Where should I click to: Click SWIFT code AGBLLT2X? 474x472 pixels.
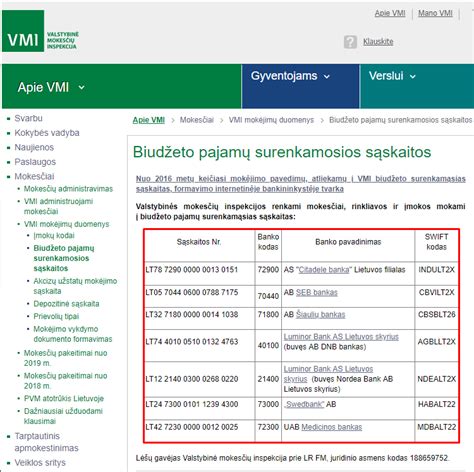(x=436, y=342)
